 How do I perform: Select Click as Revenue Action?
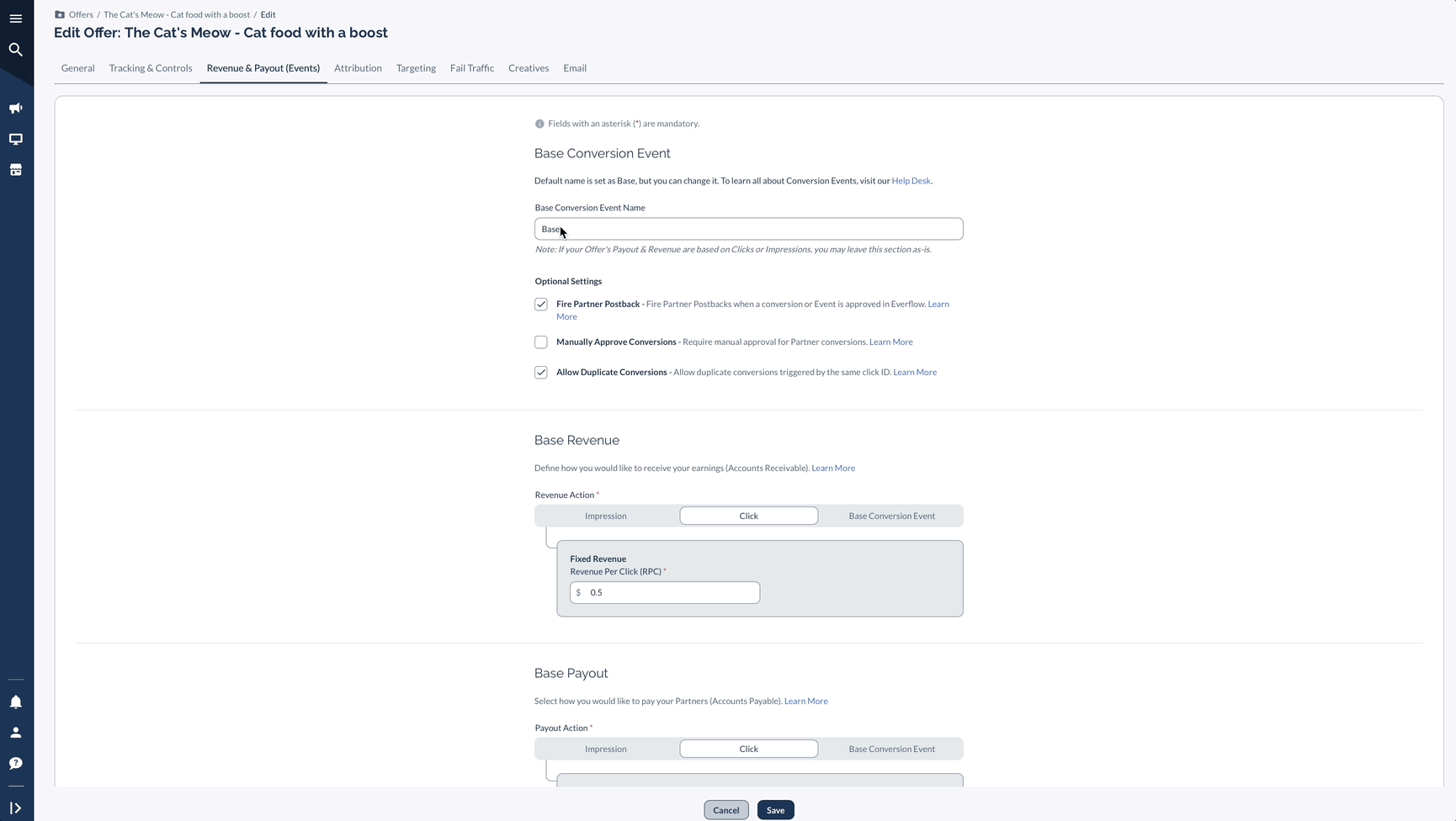[x=749, y=516]
